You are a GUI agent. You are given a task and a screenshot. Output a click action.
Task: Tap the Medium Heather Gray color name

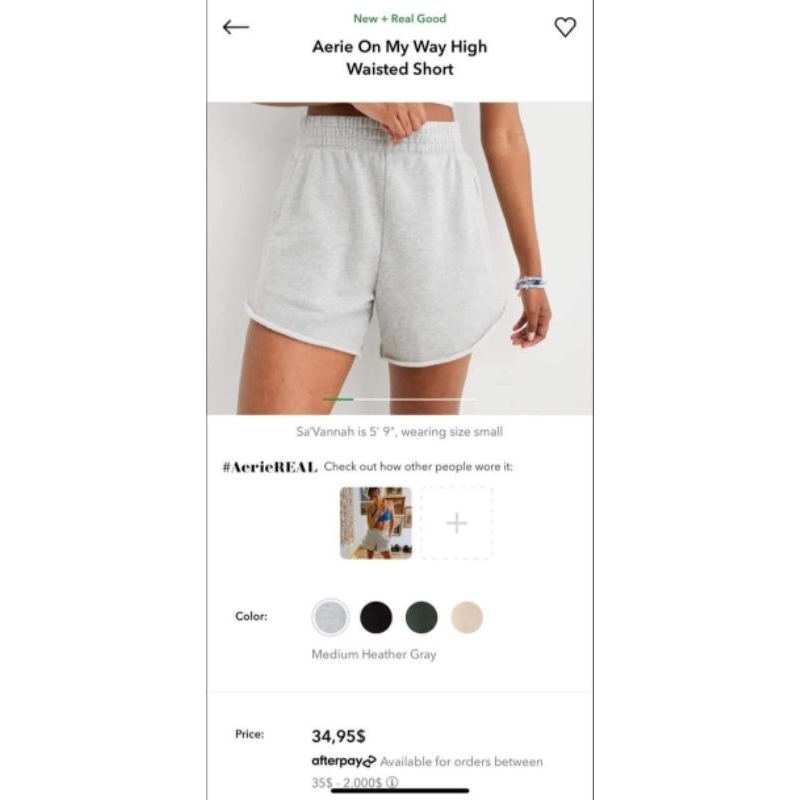click(374, 654)
